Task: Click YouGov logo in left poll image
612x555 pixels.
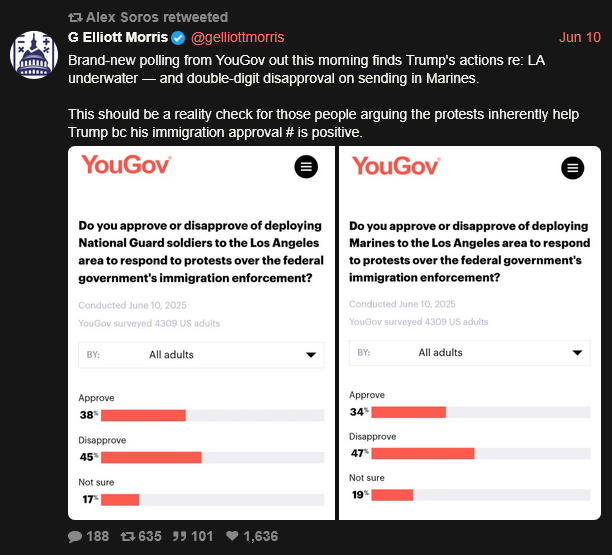Action: 126,165
